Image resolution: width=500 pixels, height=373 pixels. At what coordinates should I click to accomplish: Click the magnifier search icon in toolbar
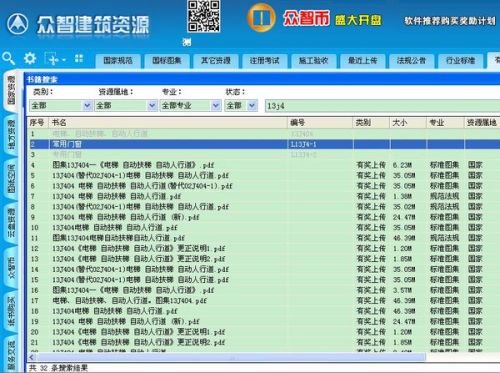point(9,58)
